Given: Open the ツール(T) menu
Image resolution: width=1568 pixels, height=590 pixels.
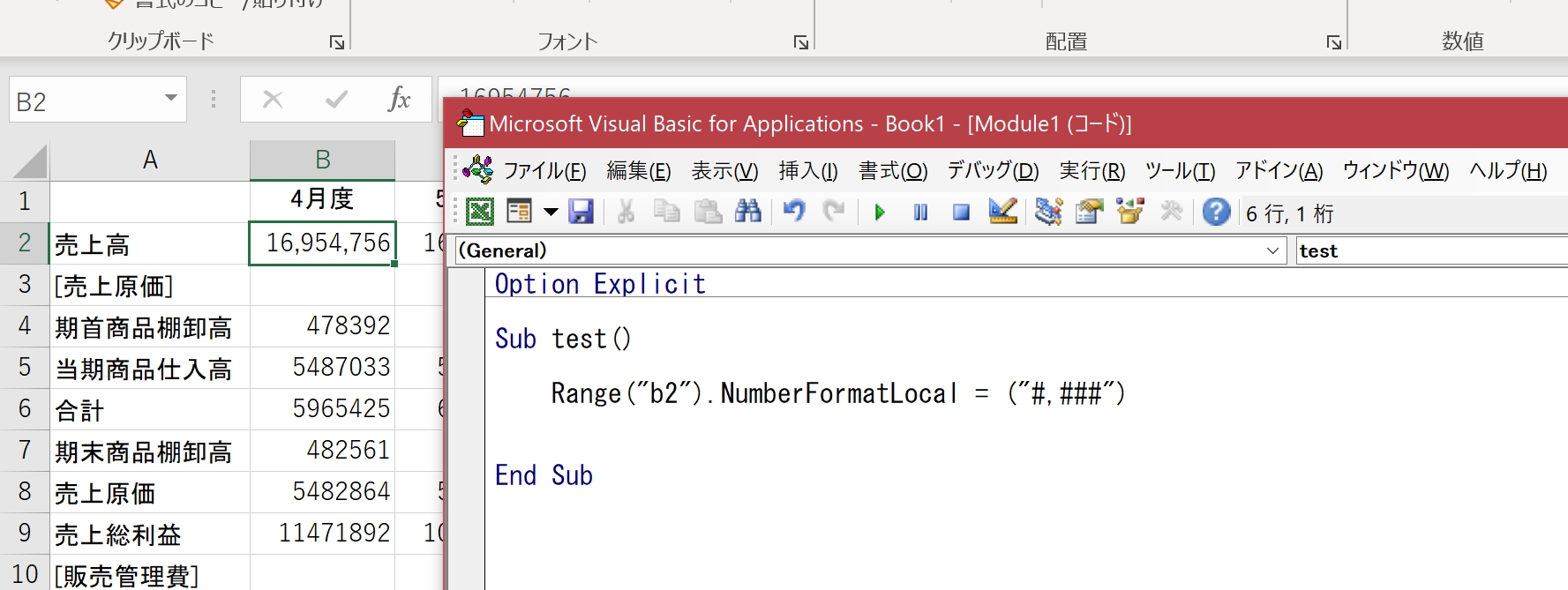Looking at the screenshot, I should pyautogui.click(x=1180, y=170).
